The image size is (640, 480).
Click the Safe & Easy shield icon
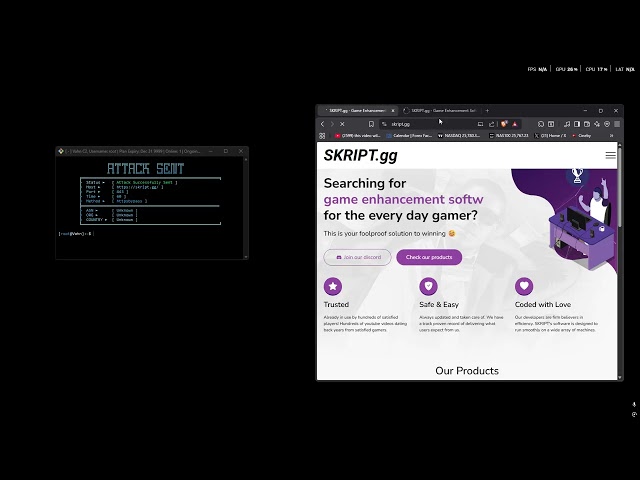pyautogui.click(x=429, y=286)
